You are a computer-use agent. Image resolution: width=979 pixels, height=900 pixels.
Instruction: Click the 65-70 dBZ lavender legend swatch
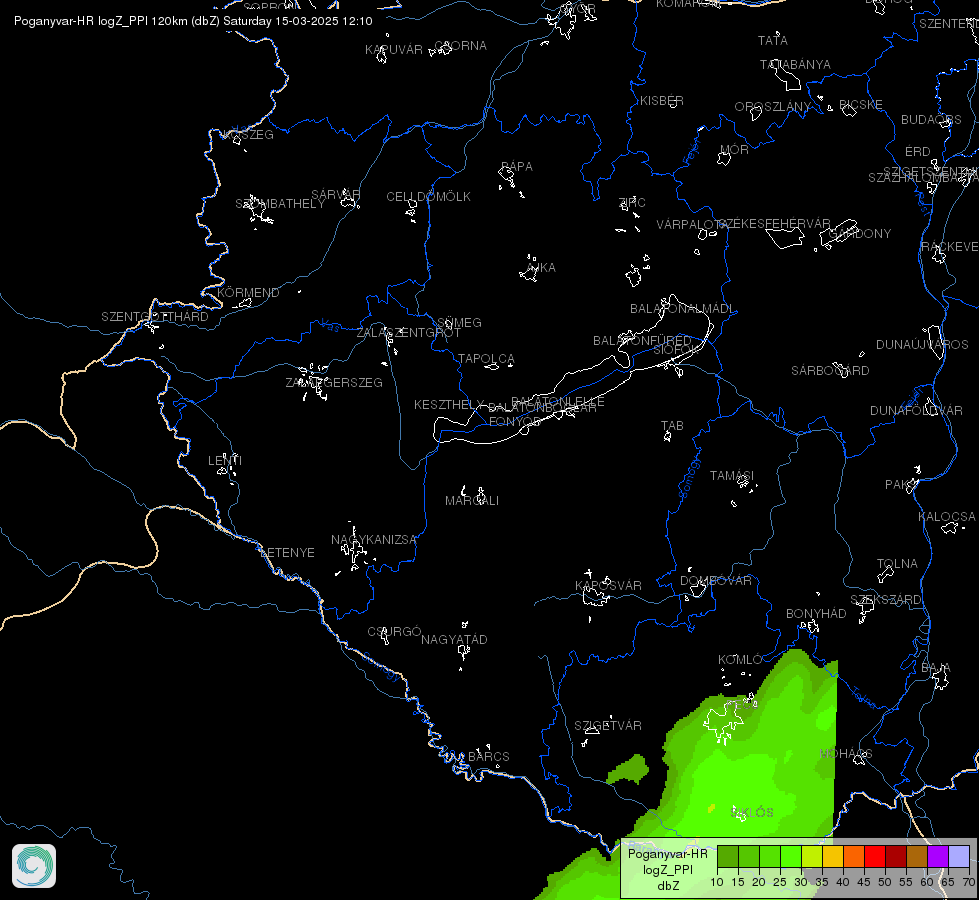[959, 857]
